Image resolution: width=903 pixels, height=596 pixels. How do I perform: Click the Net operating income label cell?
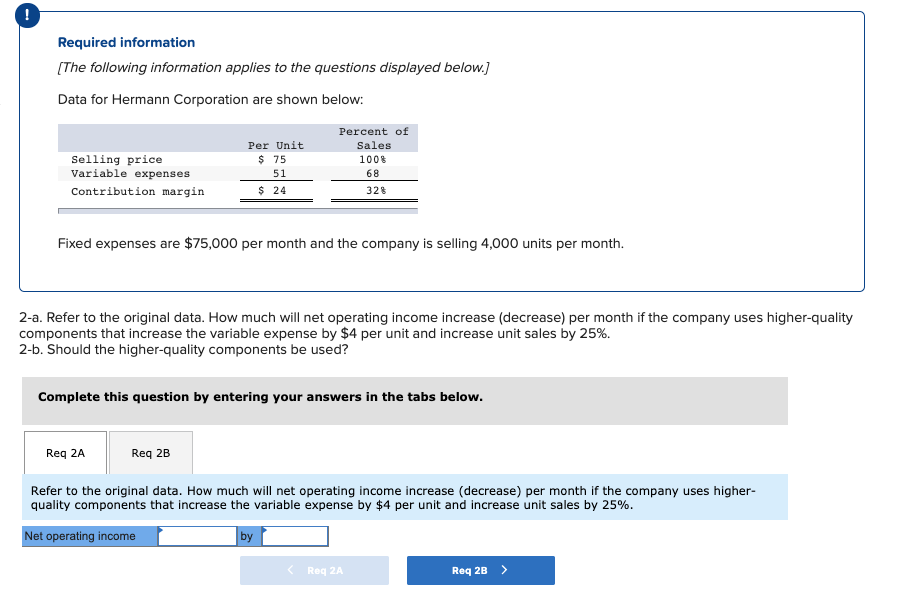pyautogui.click(x=89, y=536)
